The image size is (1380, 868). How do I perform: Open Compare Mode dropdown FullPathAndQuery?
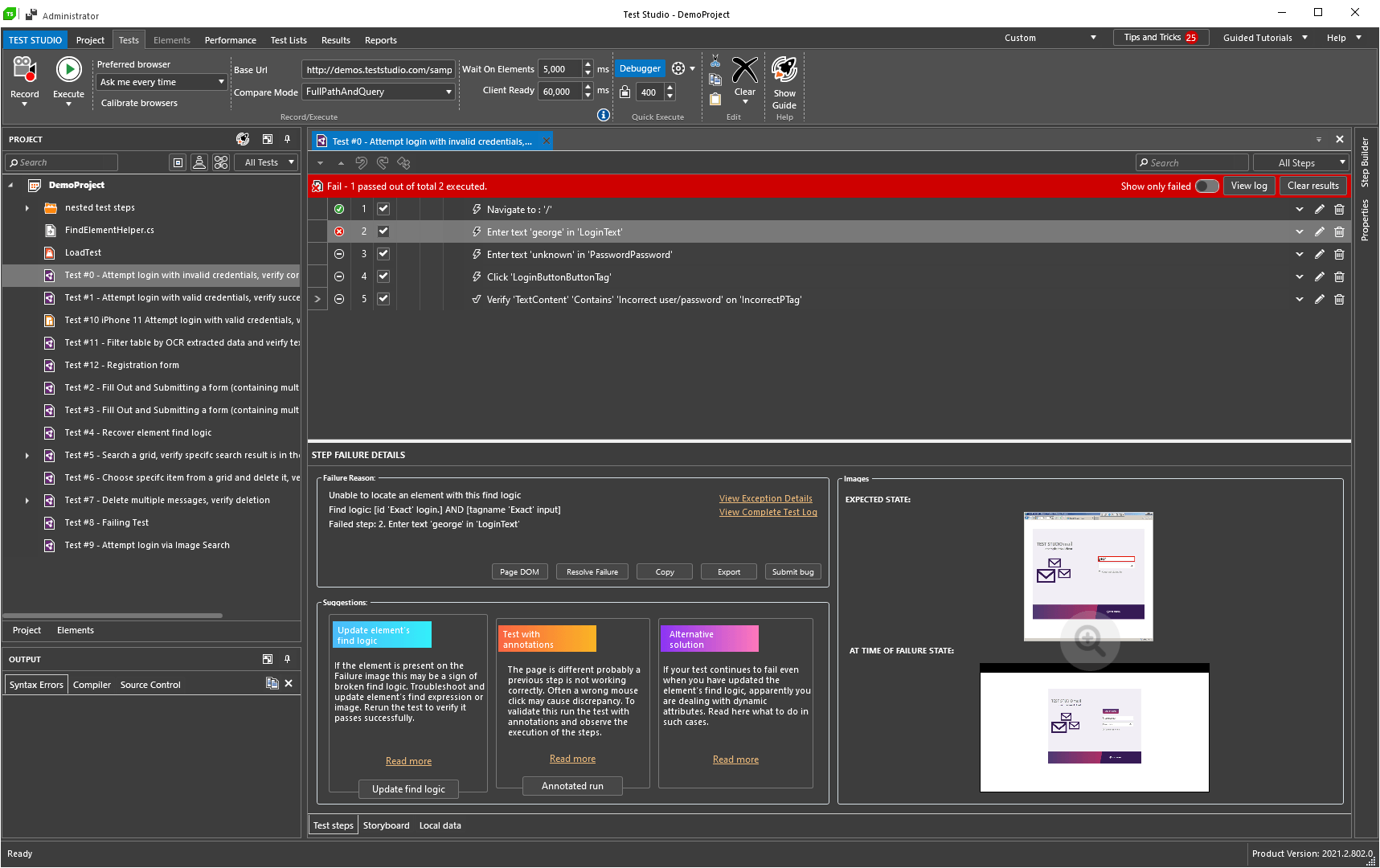coord(379,92)
